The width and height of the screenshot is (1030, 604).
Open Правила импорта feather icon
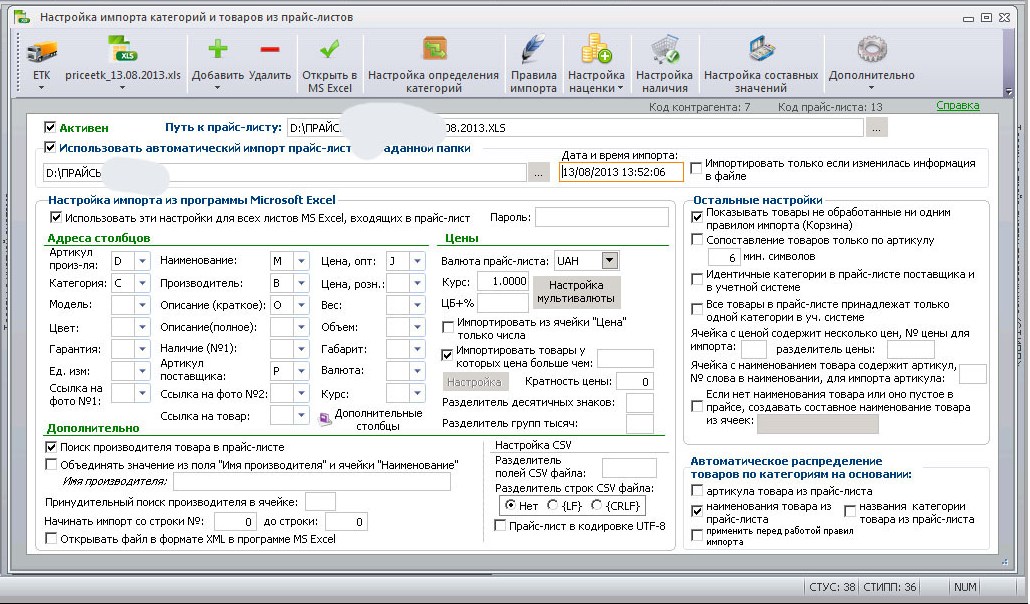click(x=533, y=50)
